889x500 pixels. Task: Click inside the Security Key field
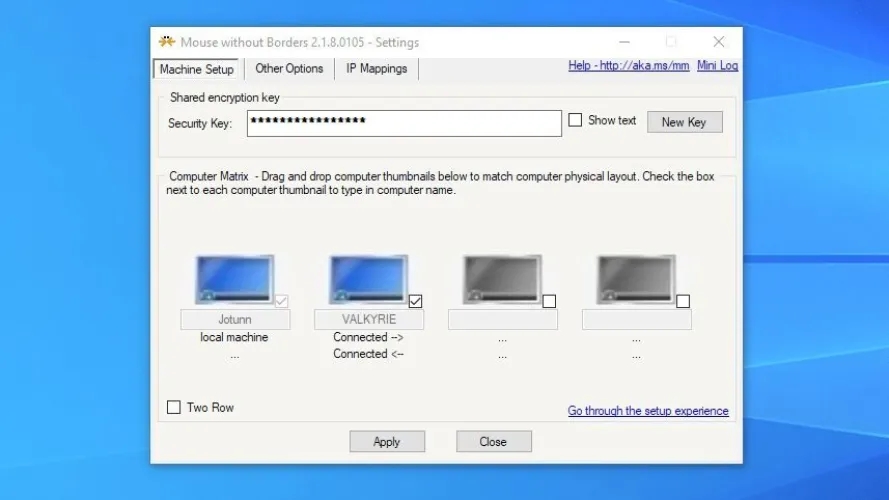tap(404, 122)
